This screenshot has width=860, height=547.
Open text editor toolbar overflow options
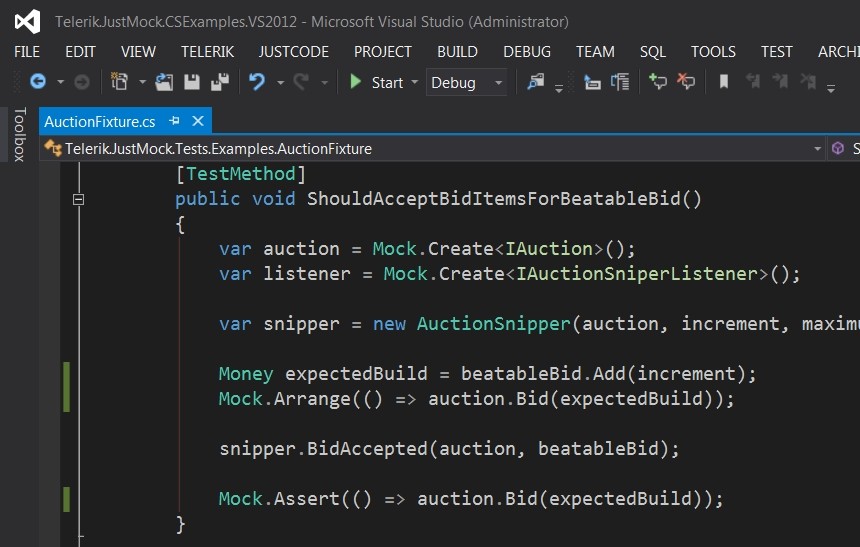[x=831, y=87]
